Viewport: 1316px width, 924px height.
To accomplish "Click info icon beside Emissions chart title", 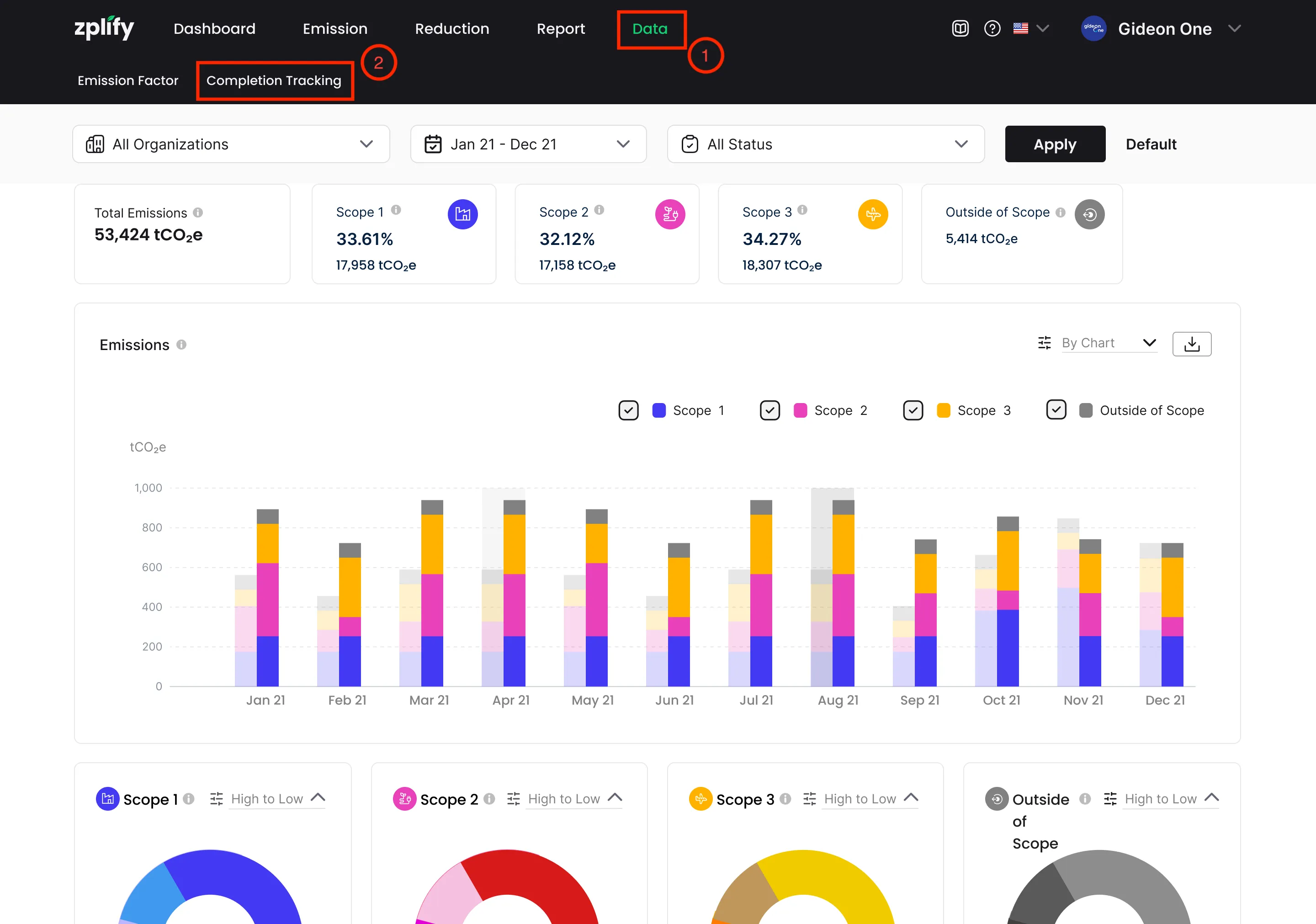I will click(x=181, y=345).
